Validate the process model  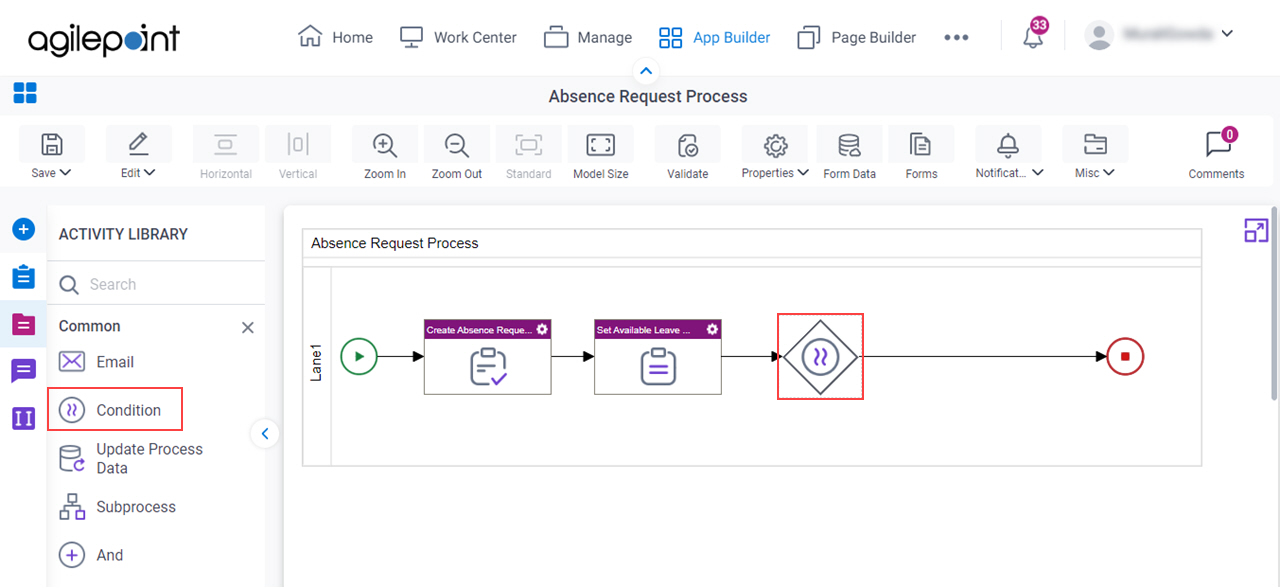click(688, 154)
